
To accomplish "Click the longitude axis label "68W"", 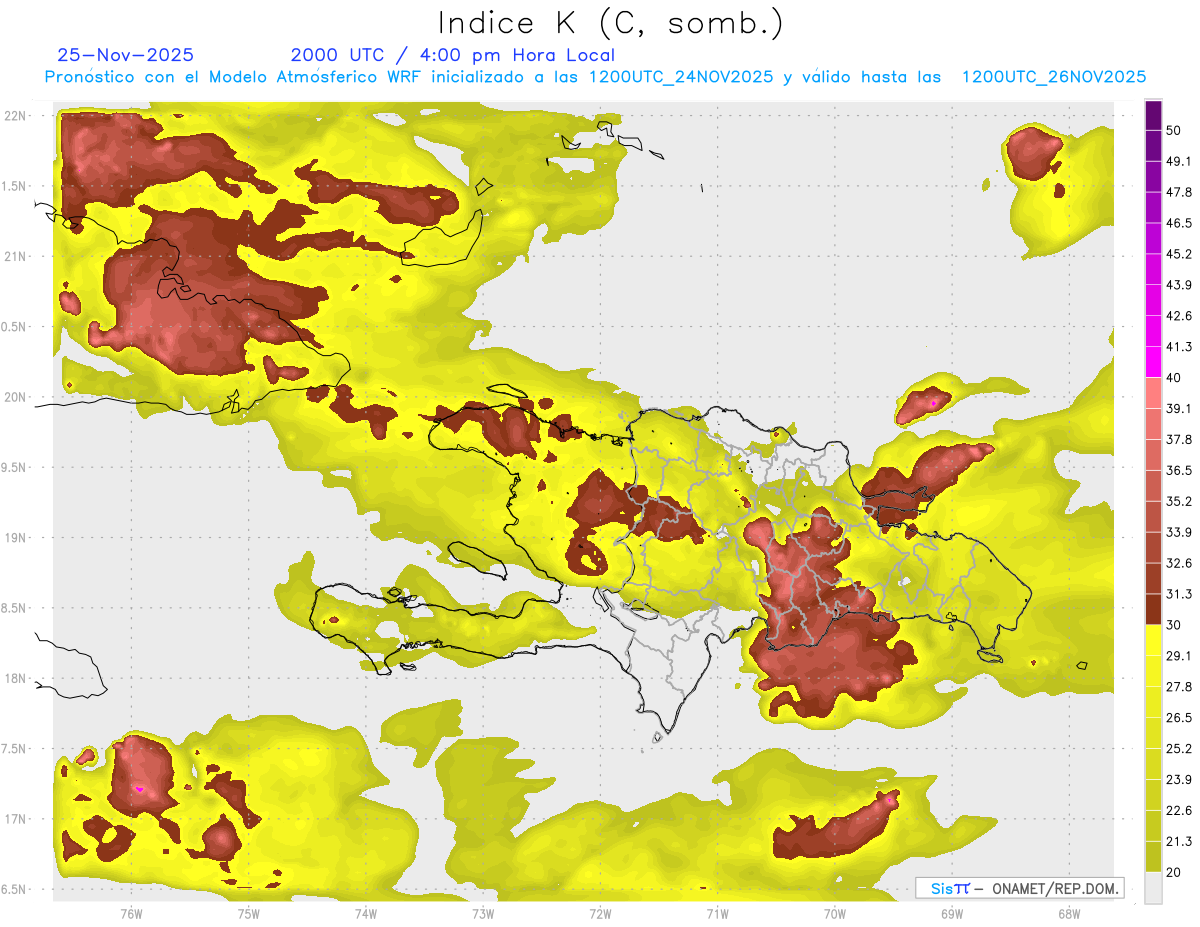I will click(x=1068, y=914).
